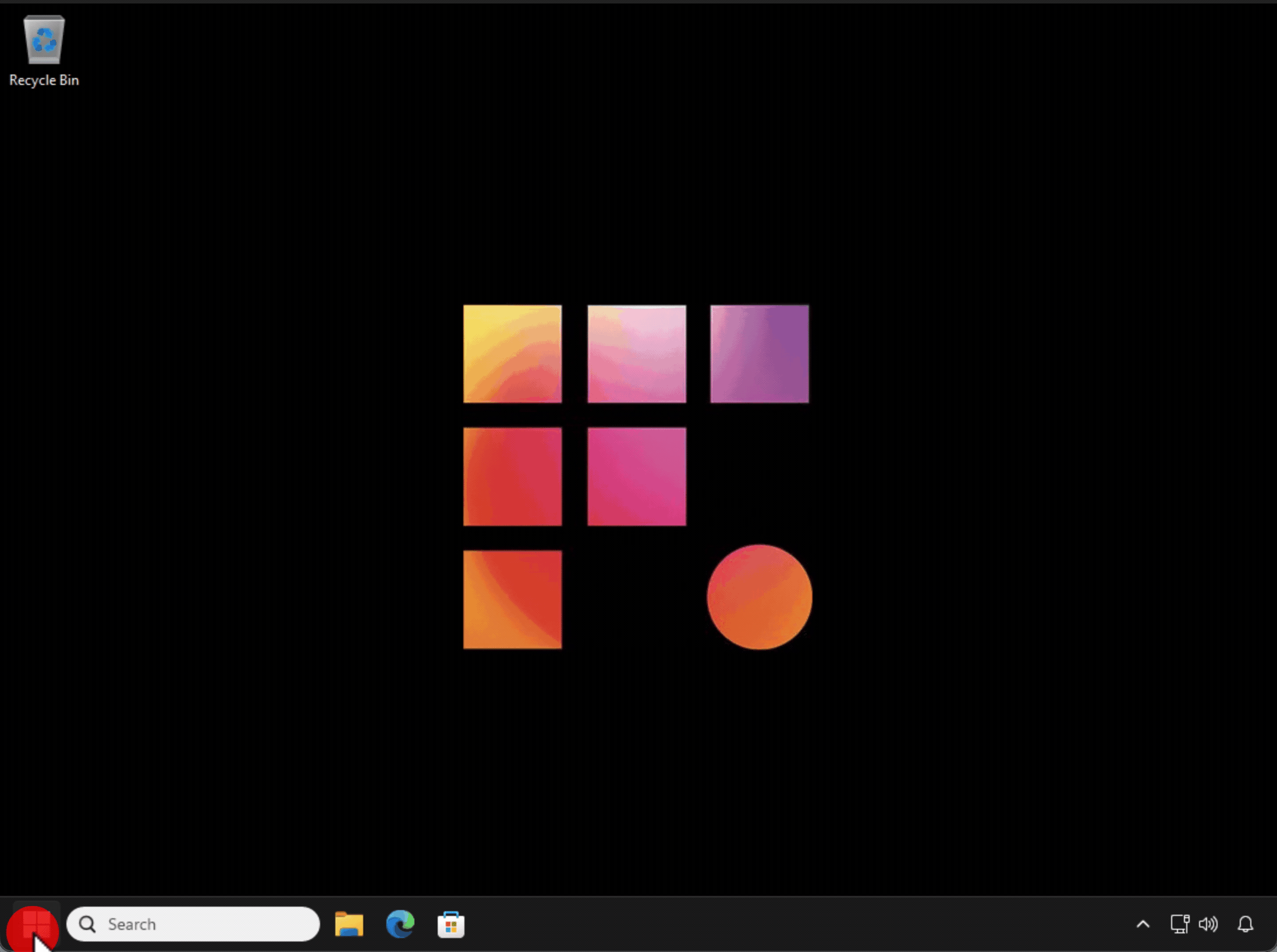This screenshot has height=952, width=1277.
Task: Click the bottom-left orange wallpaper square
Action: (512, 599)
